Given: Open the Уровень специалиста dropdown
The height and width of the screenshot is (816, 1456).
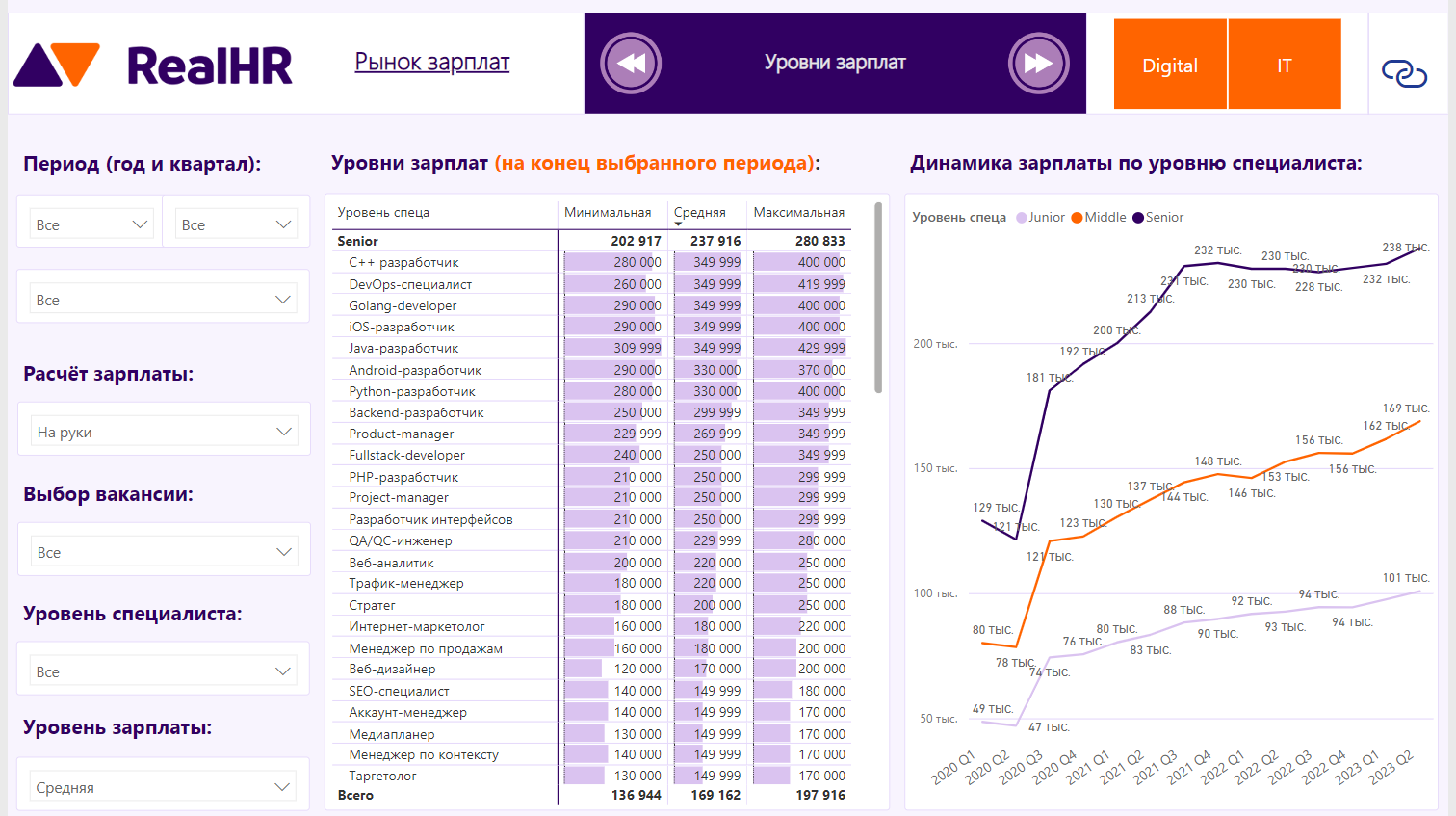Looking at the screenshot, I should pos(164,671).
